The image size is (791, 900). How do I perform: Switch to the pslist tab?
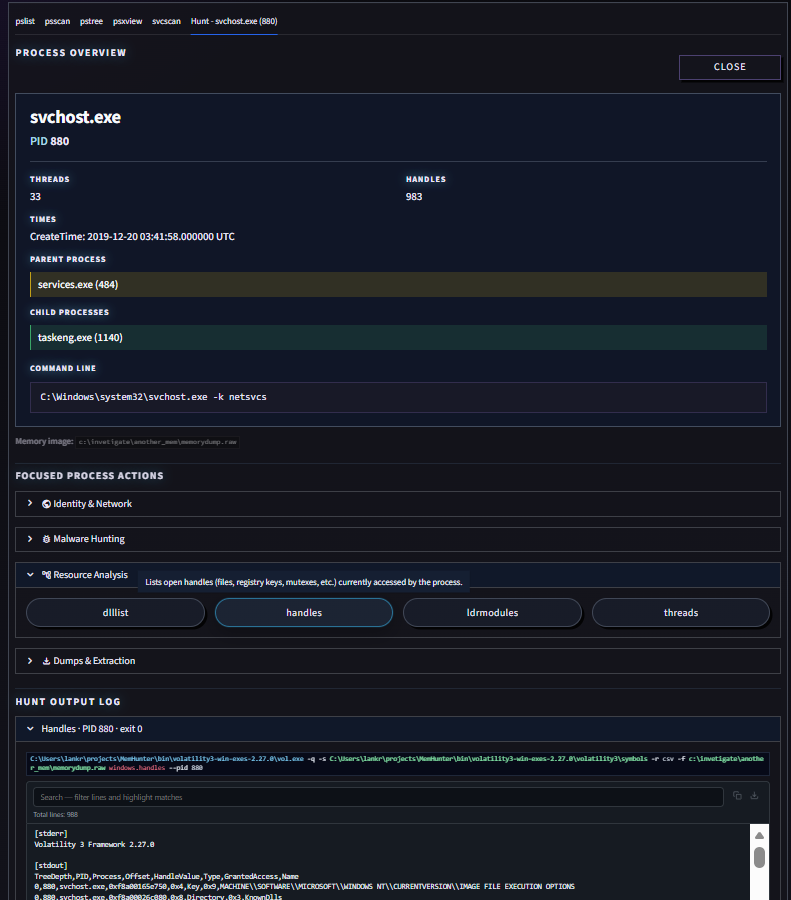point(25,21)
